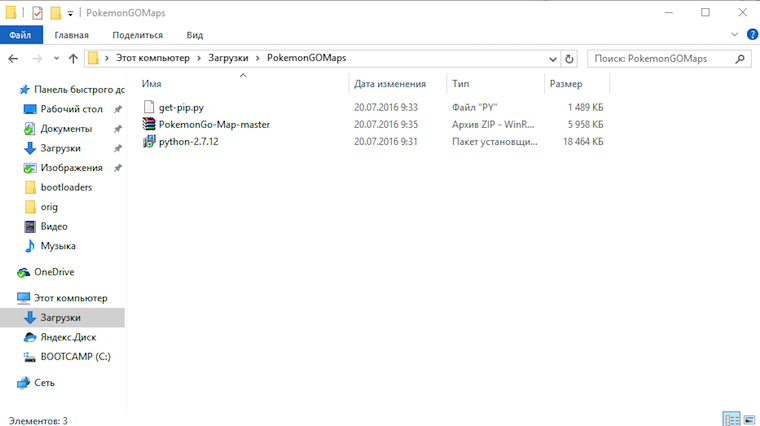Select PokemonGo-Map-master archive icon
760x426 pixels.
click(149, 124)
